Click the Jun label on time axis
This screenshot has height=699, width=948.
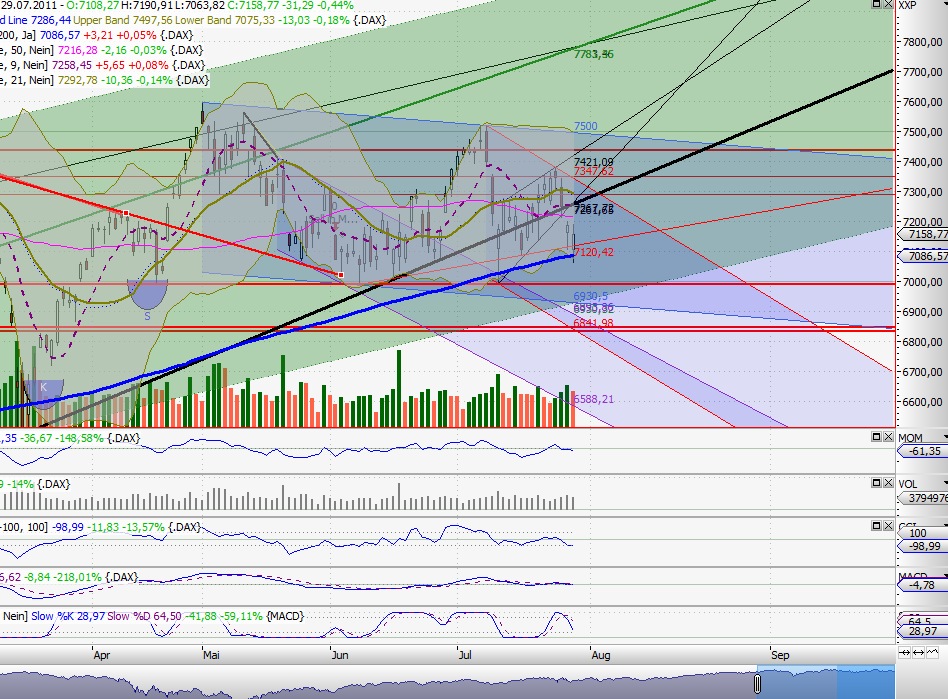coord(340,655)
